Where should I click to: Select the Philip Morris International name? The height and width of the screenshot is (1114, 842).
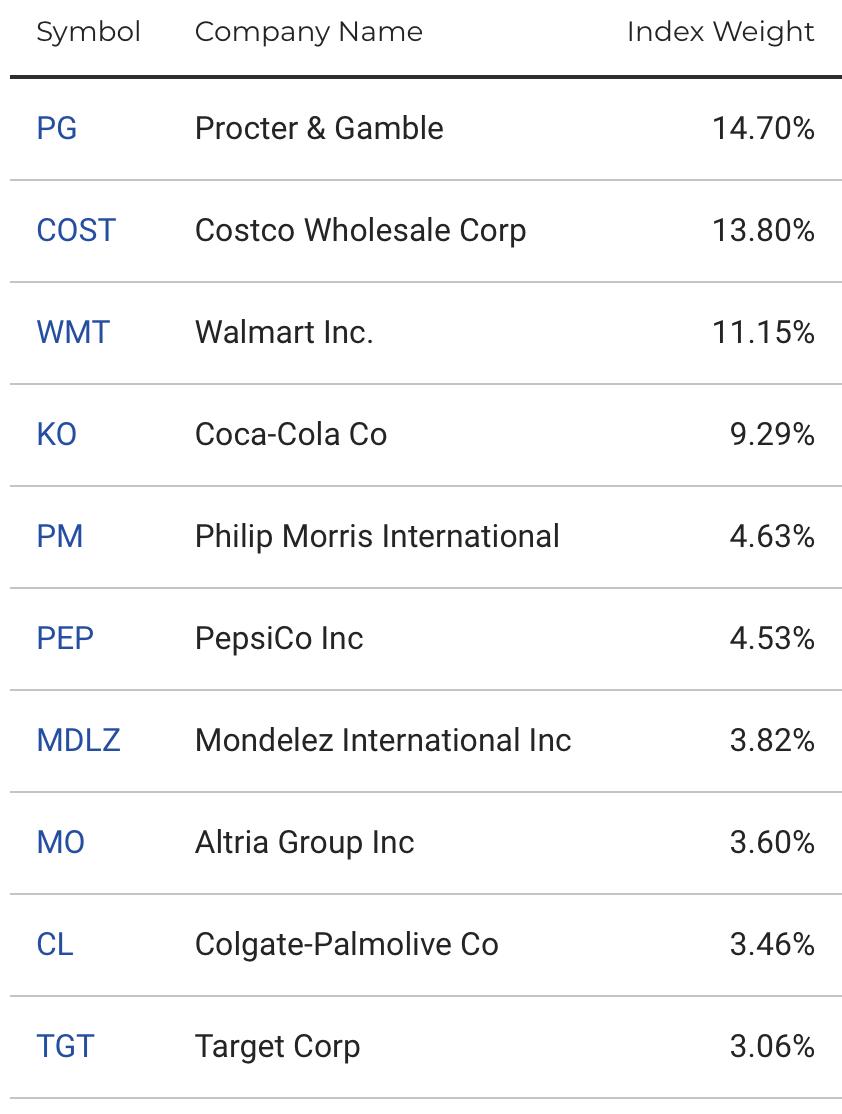point(377,536)
